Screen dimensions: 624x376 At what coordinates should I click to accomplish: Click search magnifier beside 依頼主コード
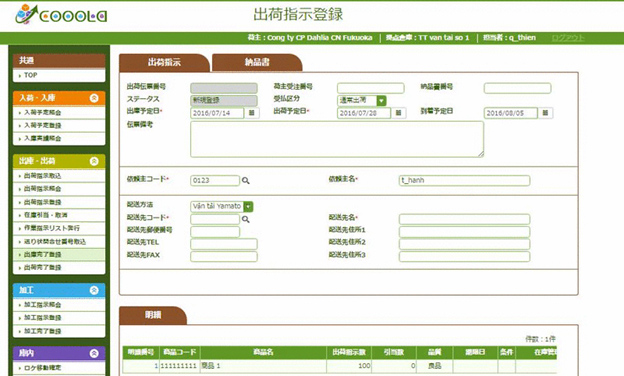pos(246,181)
